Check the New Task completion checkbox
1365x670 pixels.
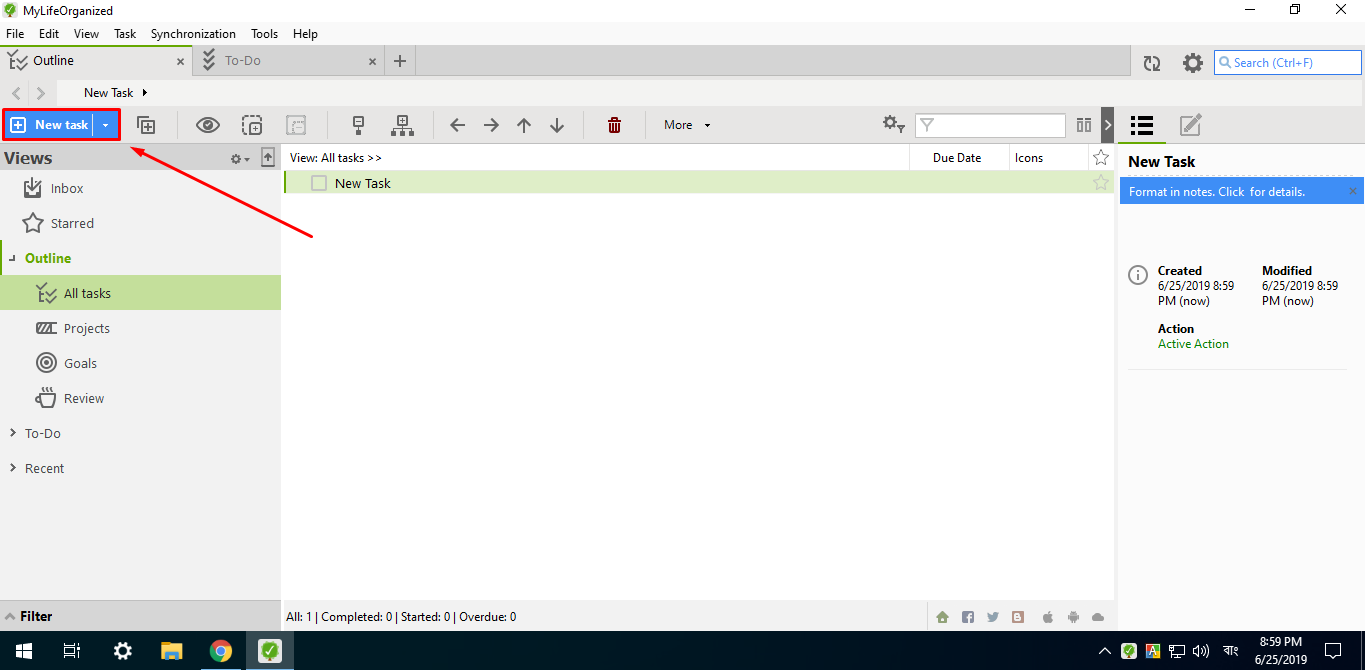pos(319,183)
